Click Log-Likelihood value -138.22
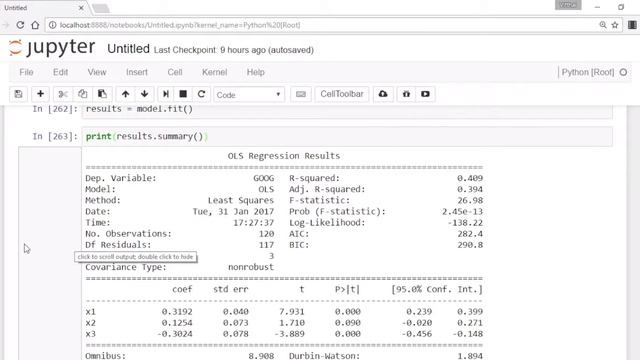640x360 pixels. coord(465,223)
